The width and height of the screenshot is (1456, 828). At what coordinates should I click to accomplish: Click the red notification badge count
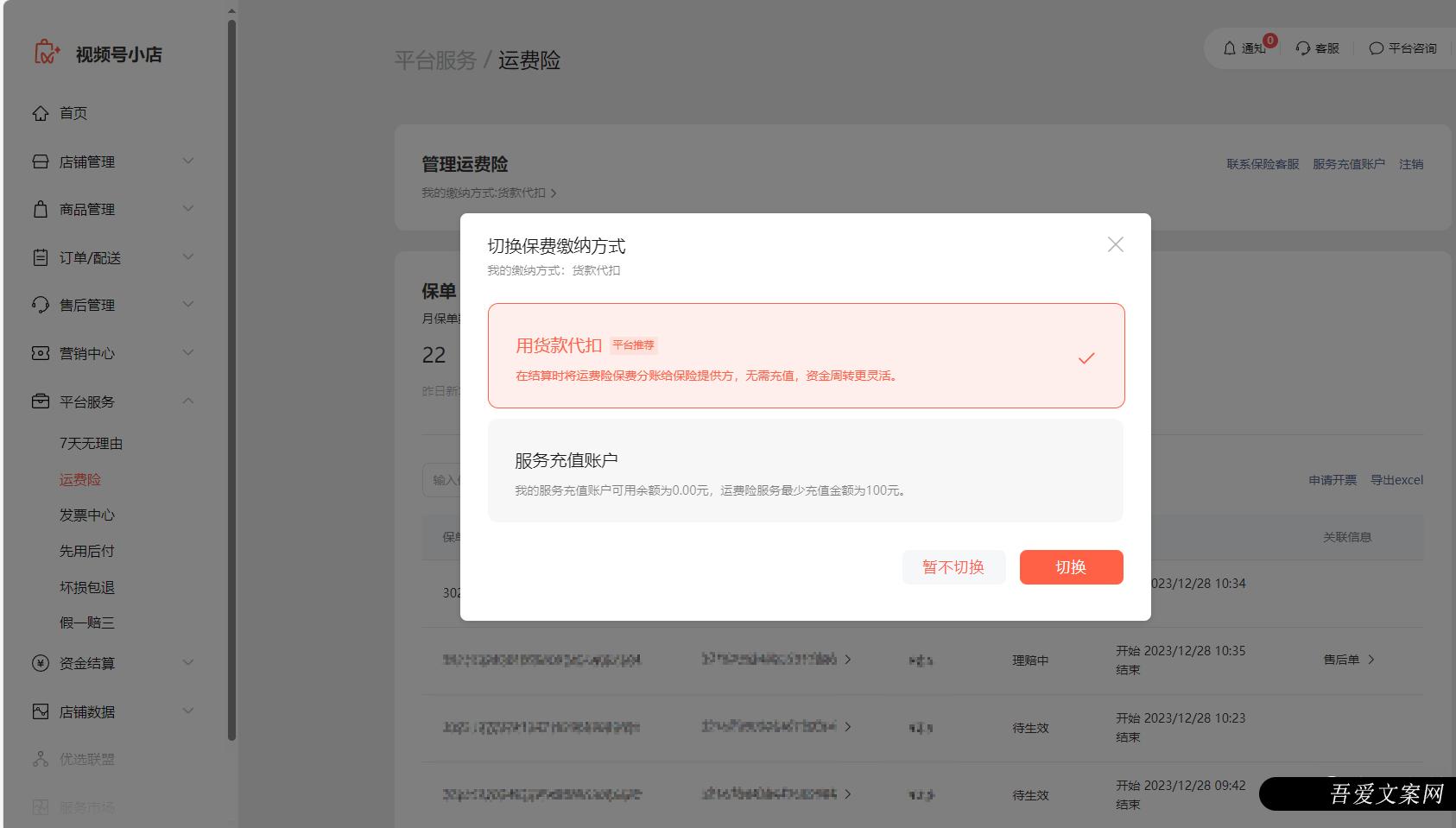[x=1270, y=41]
